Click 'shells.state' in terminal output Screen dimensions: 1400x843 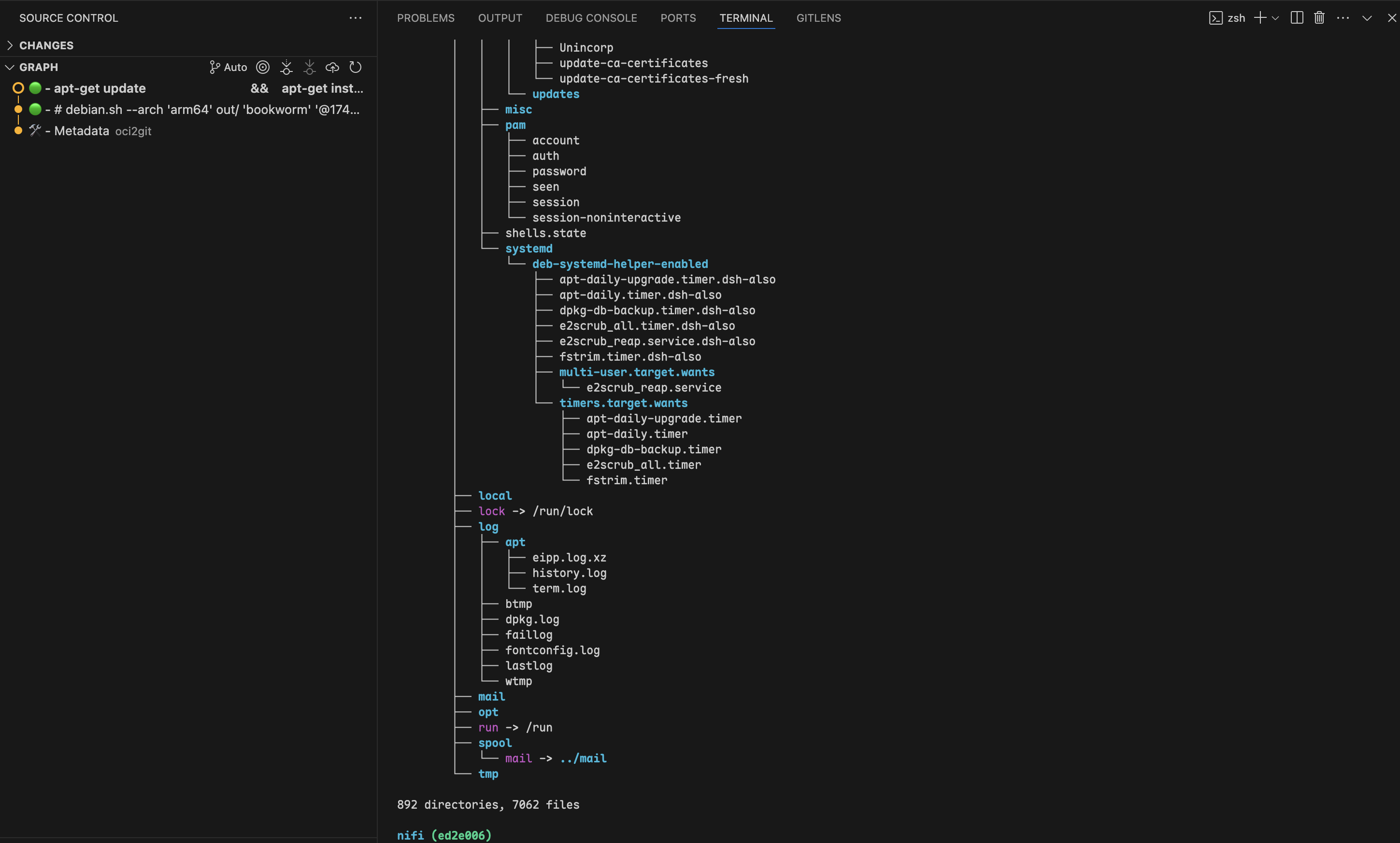[545, 233]
